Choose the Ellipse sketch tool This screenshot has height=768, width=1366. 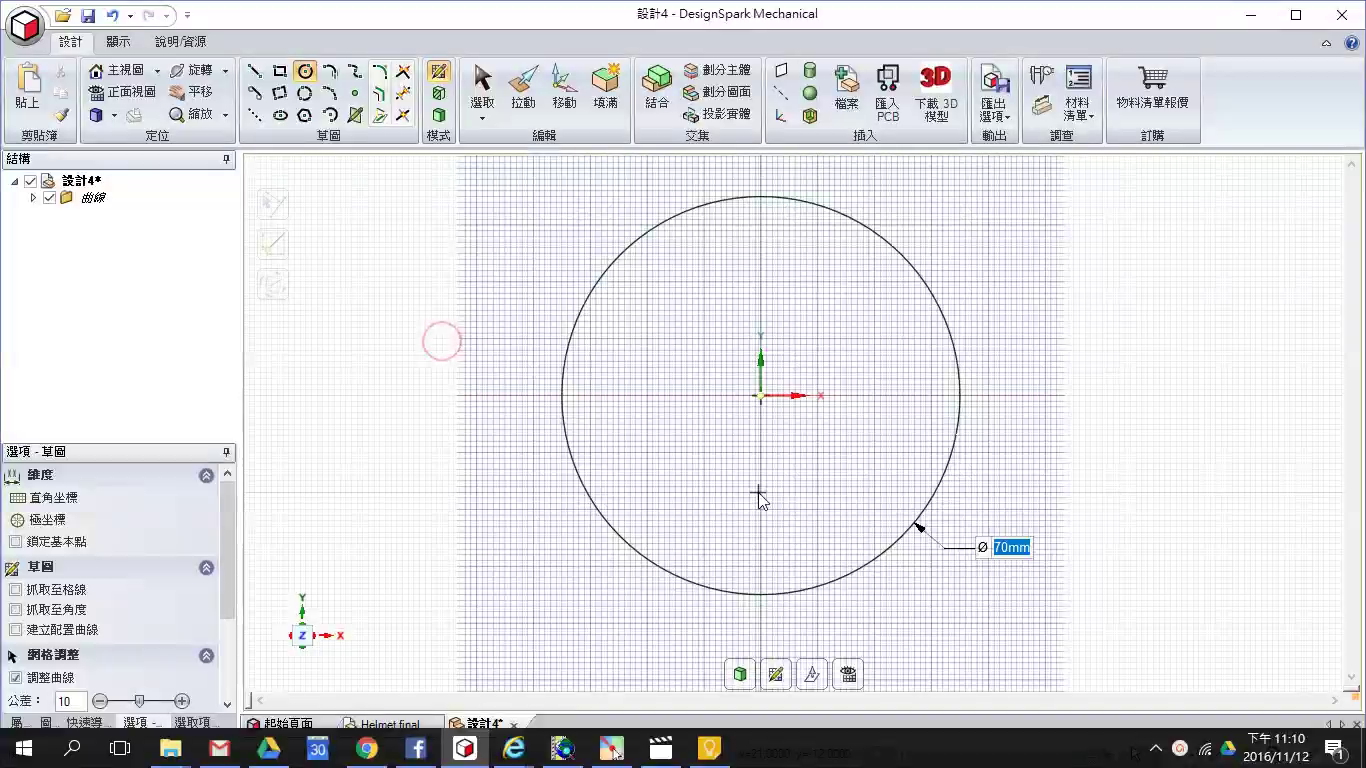[x=280, y=115]
